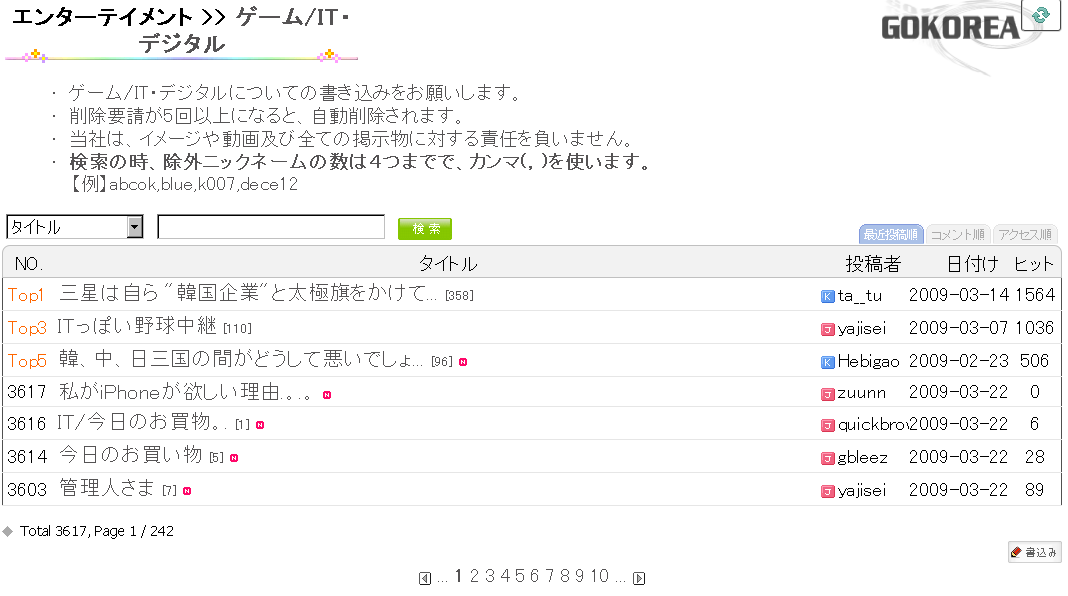Viewport: 1068px width, 596px height.
Task: Click the refresh icon beside the GOKOREA logo
Action: 1040,15
